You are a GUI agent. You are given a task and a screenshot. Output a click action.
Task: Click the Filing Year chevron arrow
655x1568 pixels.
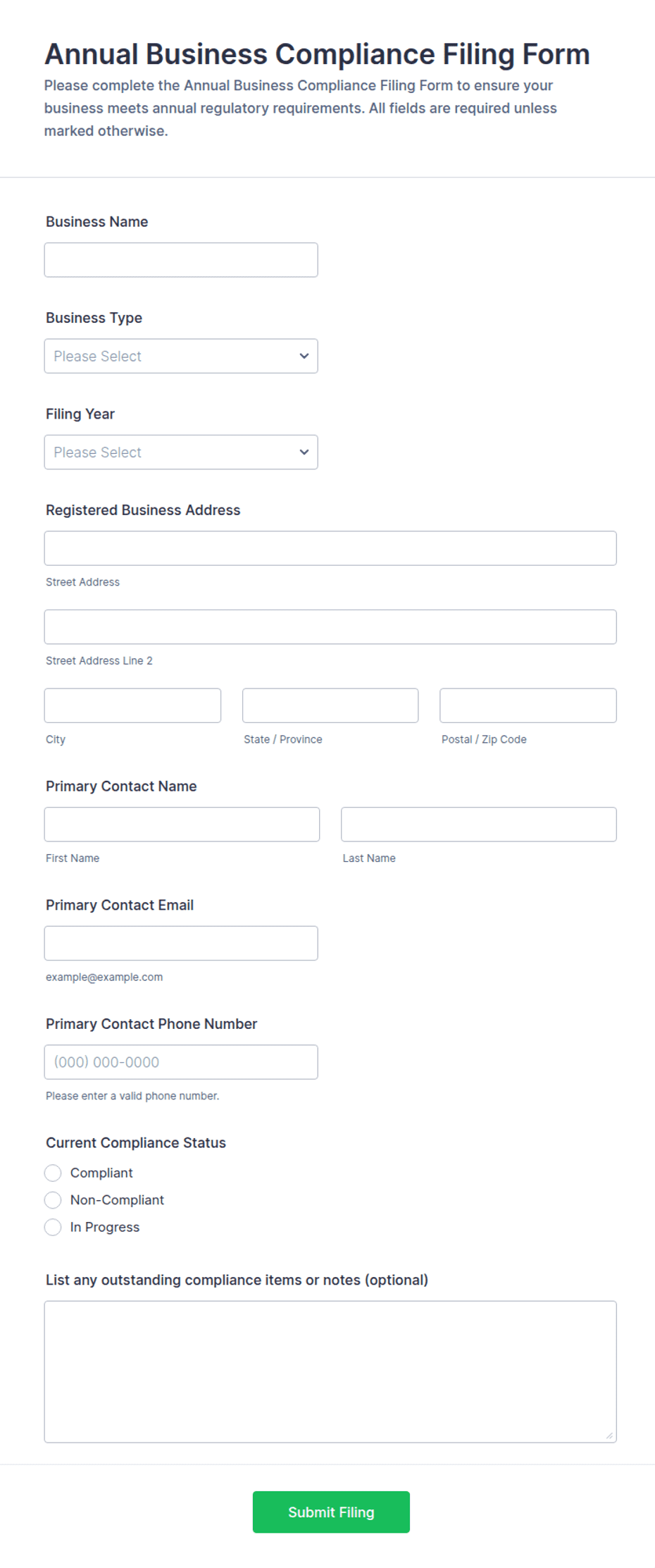pyautogui.click(x=304, y=452)
